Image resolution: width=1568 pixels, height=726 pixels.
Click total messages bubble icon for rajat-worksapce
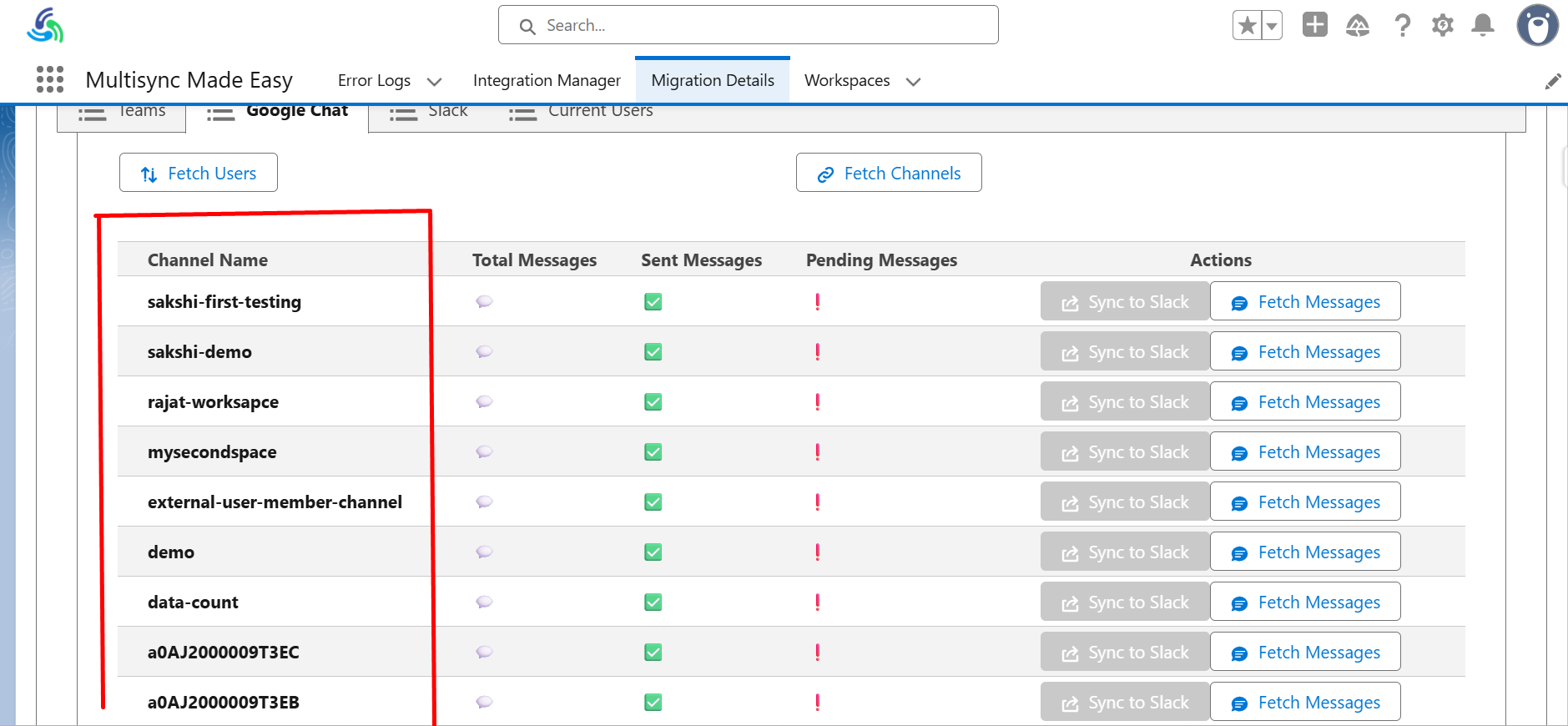pyautogui.click(x=484, y=401)
